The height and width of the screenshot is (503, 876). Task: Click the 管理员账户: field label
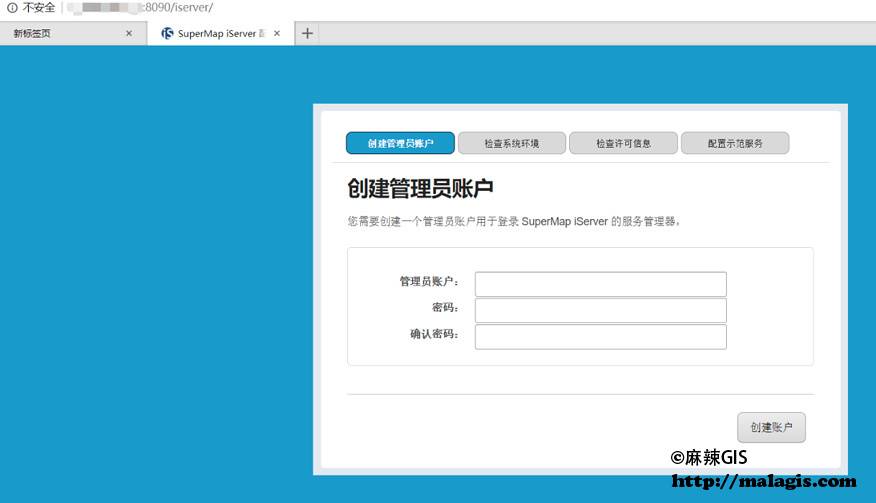(429, 281)
